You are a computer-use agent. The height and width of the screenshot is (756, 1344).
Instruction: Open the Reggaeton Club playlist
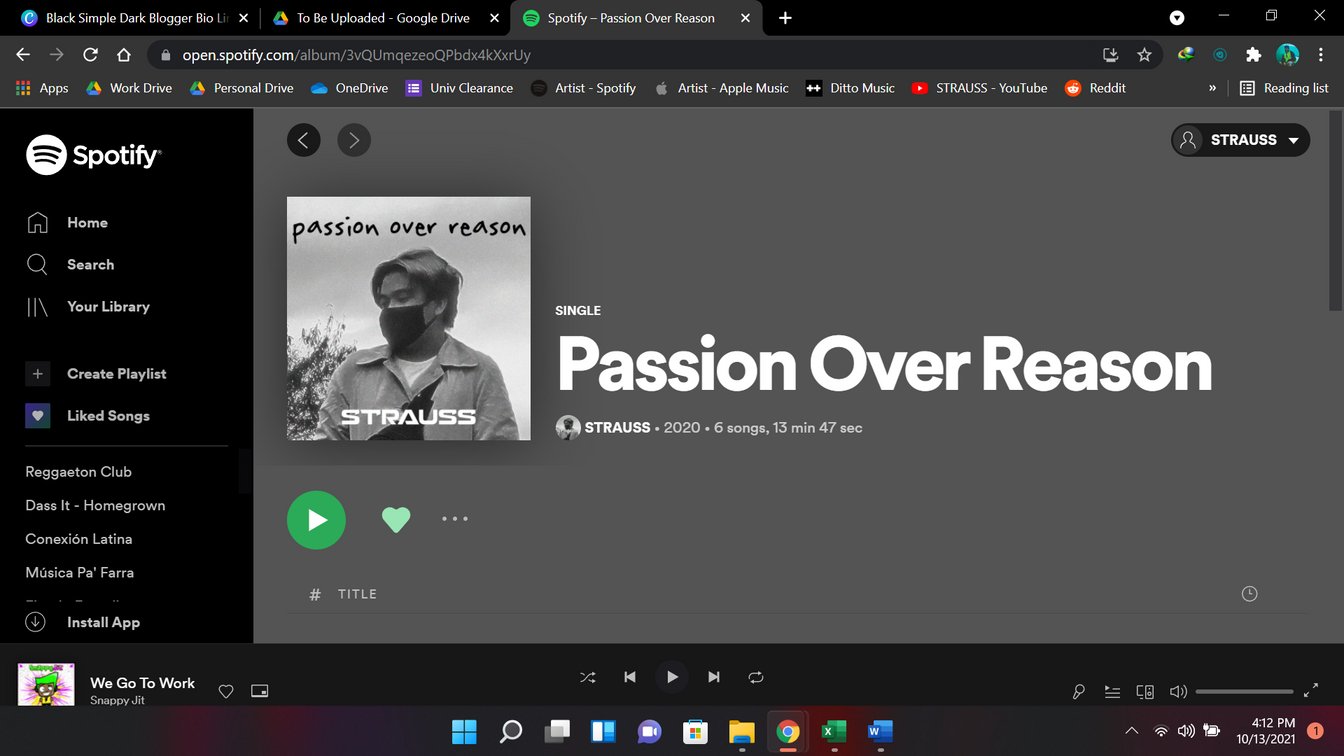tap(78, 472)
